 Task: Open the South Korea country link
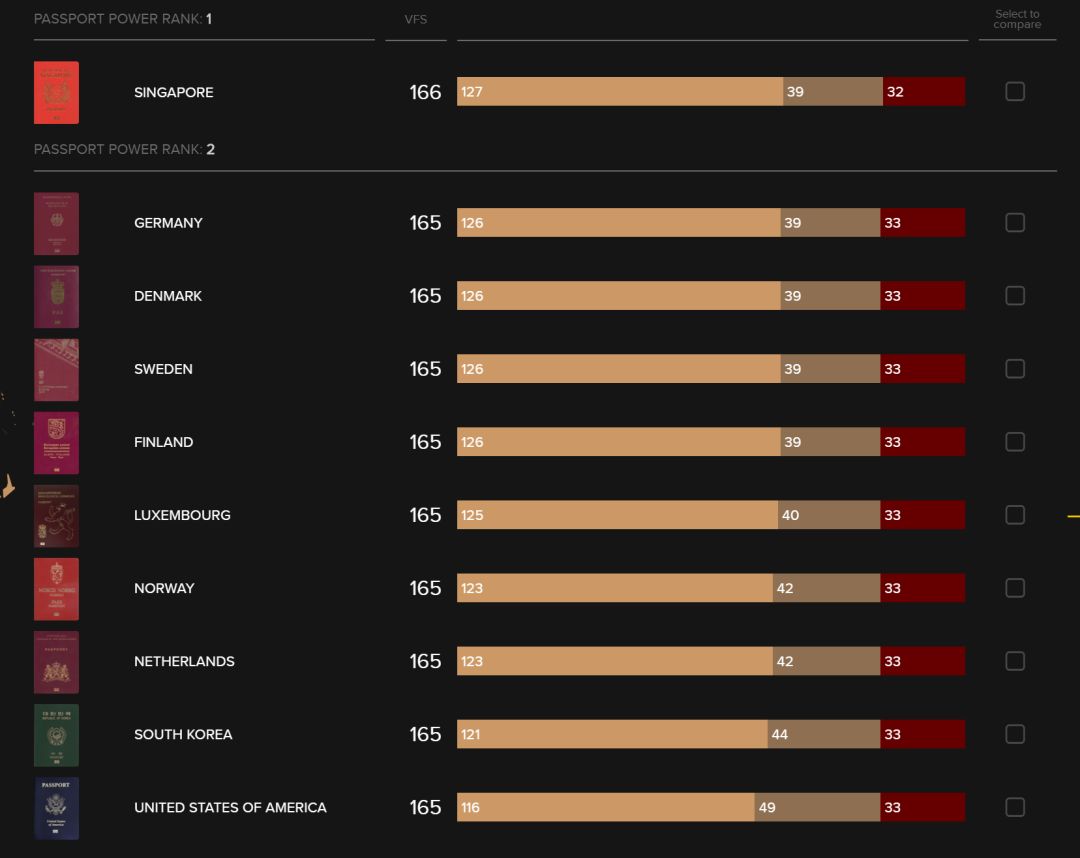point(183,734)
